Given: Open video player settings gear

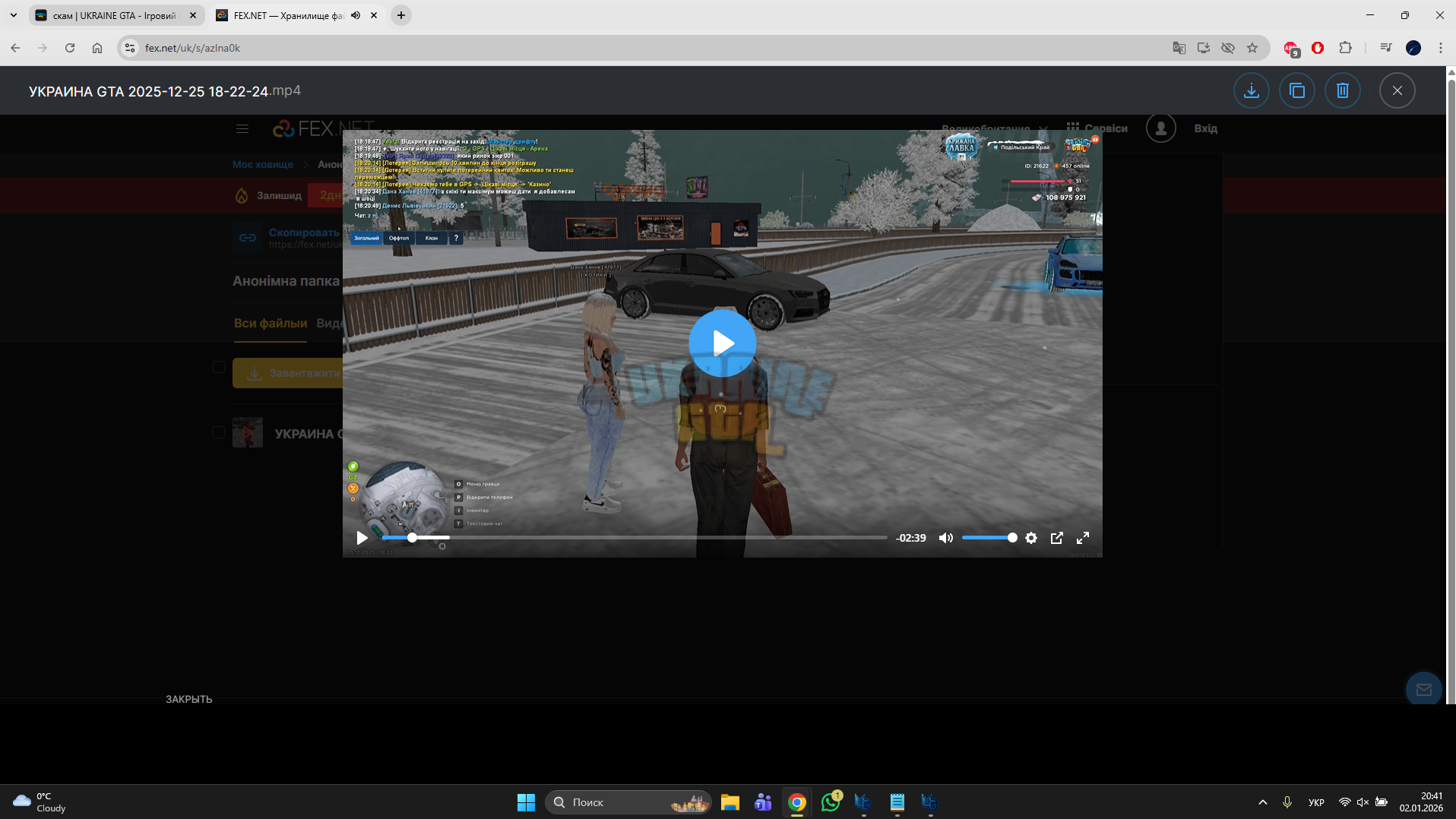Looking at the screenshot, I should [x=1031, y=538].
